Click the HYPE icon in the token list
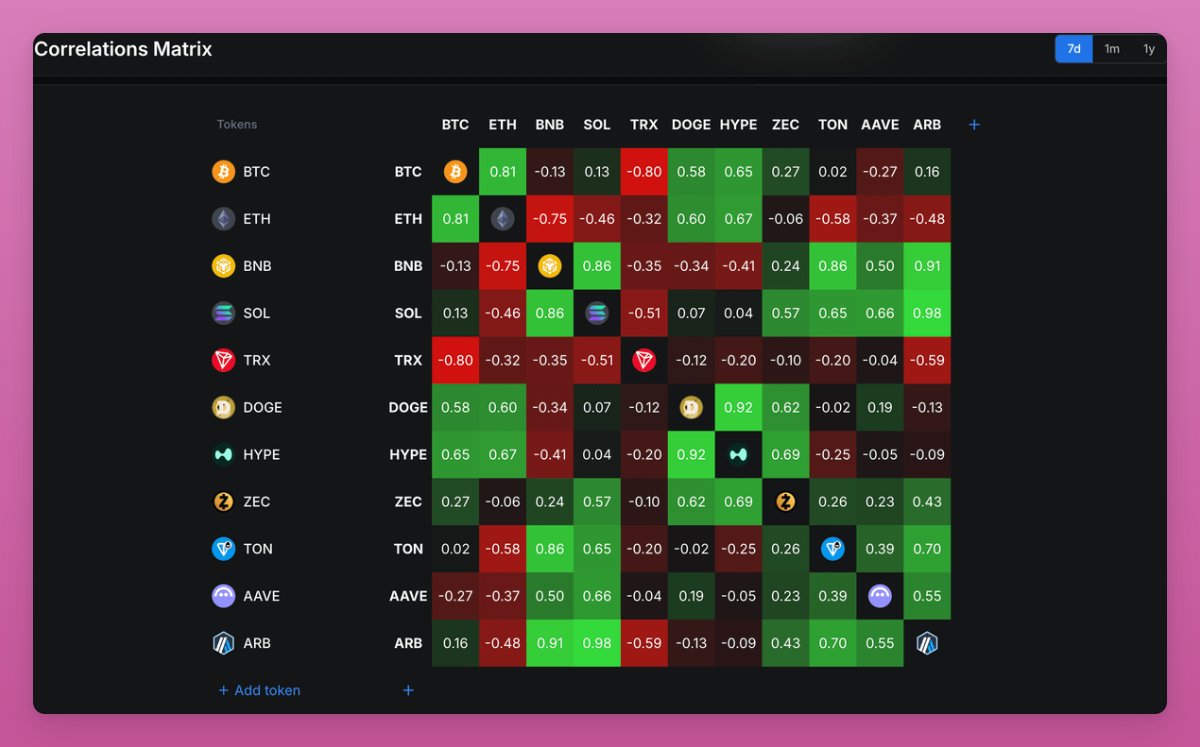The image size is (1200, 747). (223, 454)
